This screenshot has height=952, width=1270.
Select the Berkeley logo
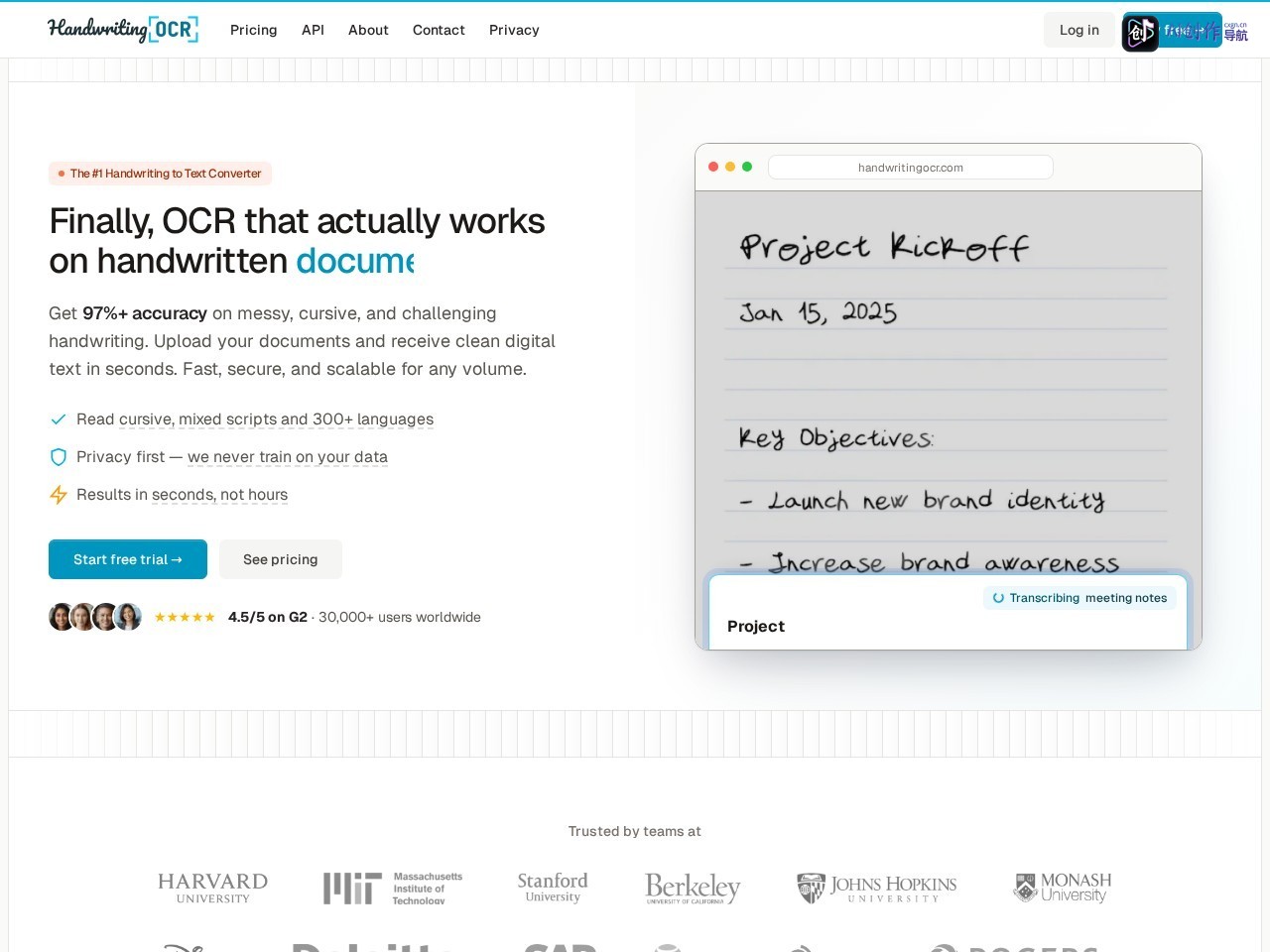point(693,888)
